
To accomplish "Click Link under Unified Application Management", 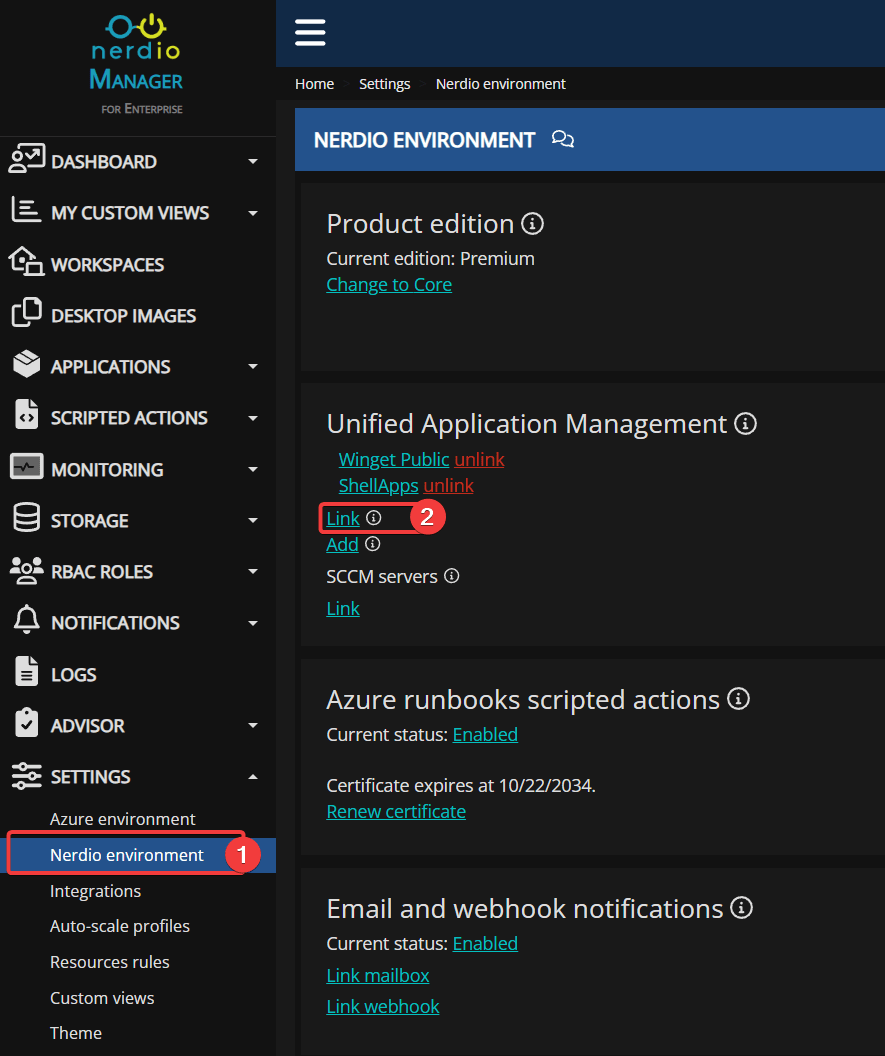I will pos(343,519).
